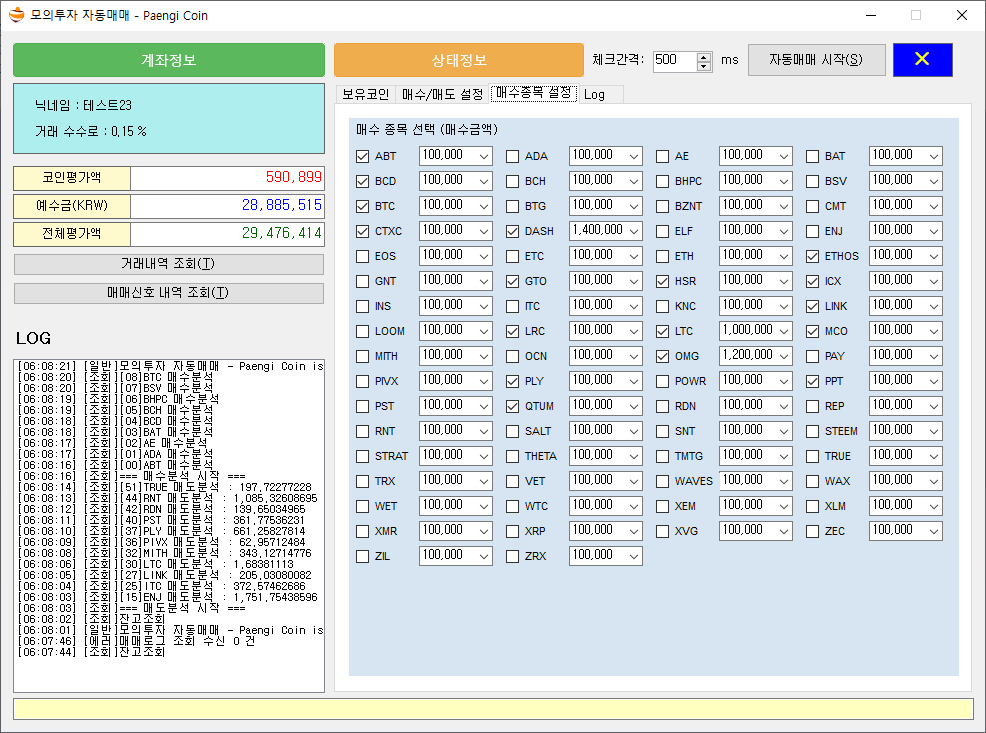Click log line 매매로그 조회 수신 0 건
Image resolution: width=986 pixels, height=733 pixels.
(136, 641)
